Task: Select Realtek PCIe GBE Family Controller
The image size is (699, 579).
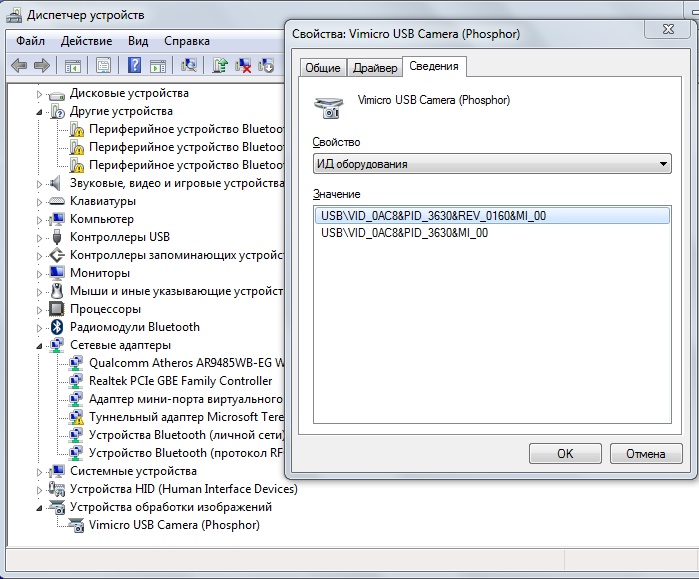Action: click(180, 381)
